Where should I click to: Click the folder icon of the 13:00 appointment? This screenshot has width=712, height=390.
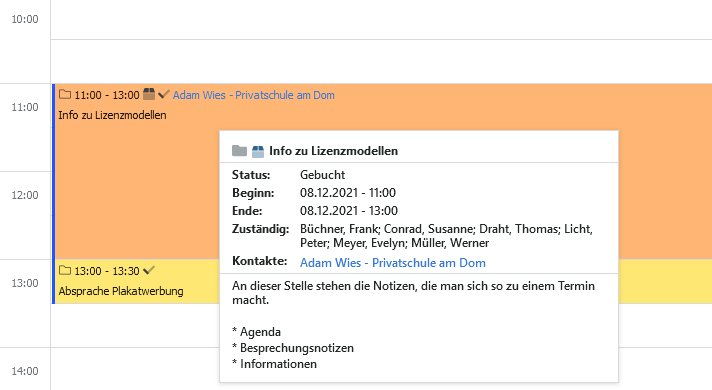[65, 271]
